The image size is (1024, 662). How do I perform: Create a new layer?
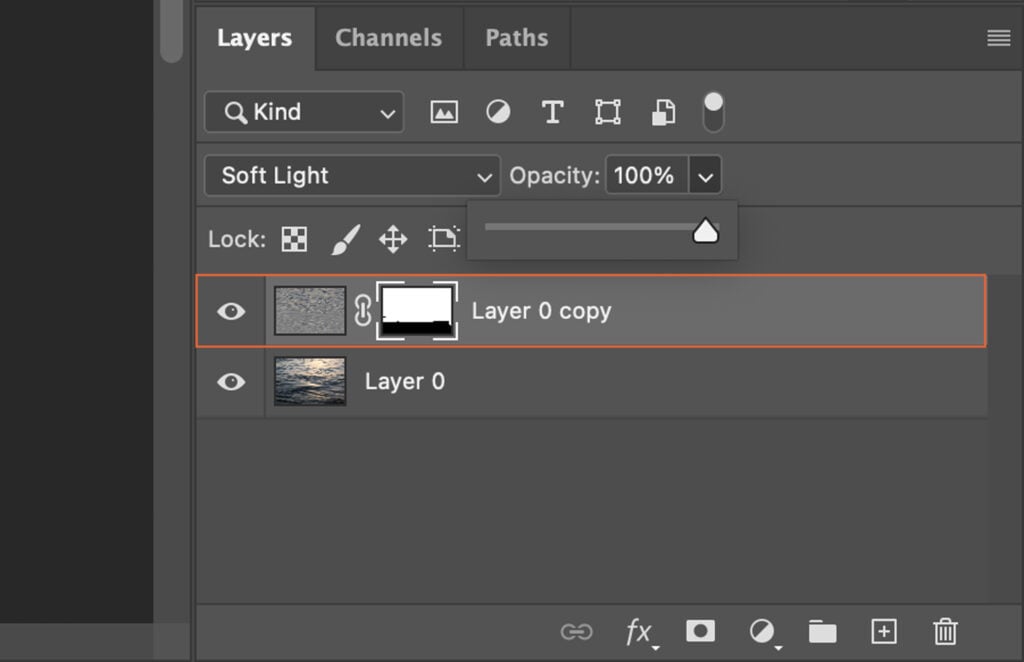[x=883, y=631]
